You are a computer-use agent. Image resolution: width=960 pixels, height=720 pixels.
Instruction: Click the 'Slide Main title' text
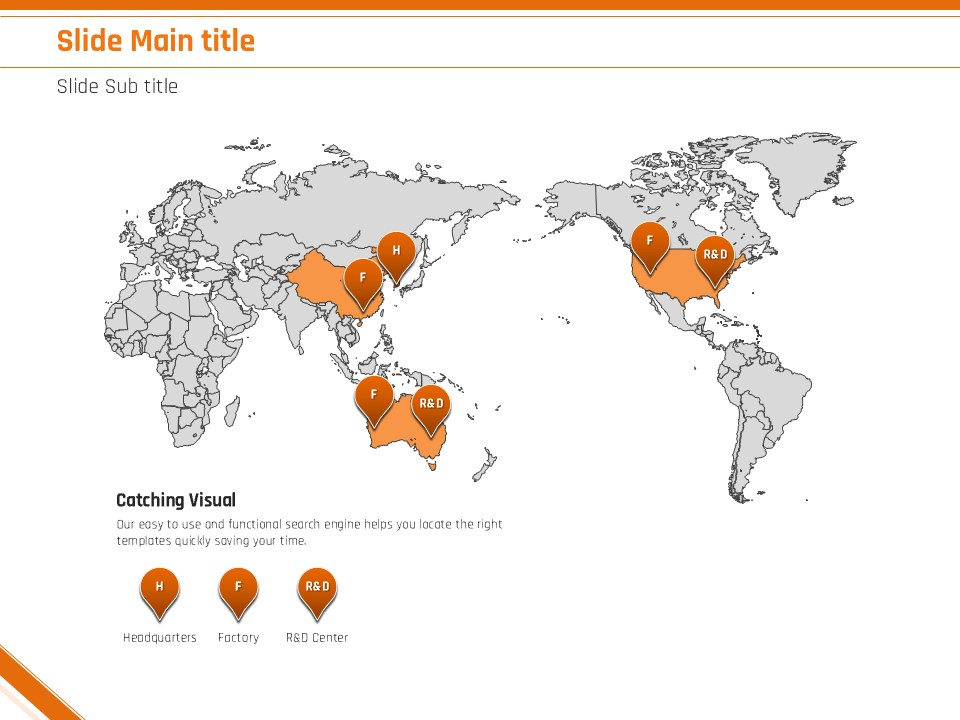tap(156, 41)
